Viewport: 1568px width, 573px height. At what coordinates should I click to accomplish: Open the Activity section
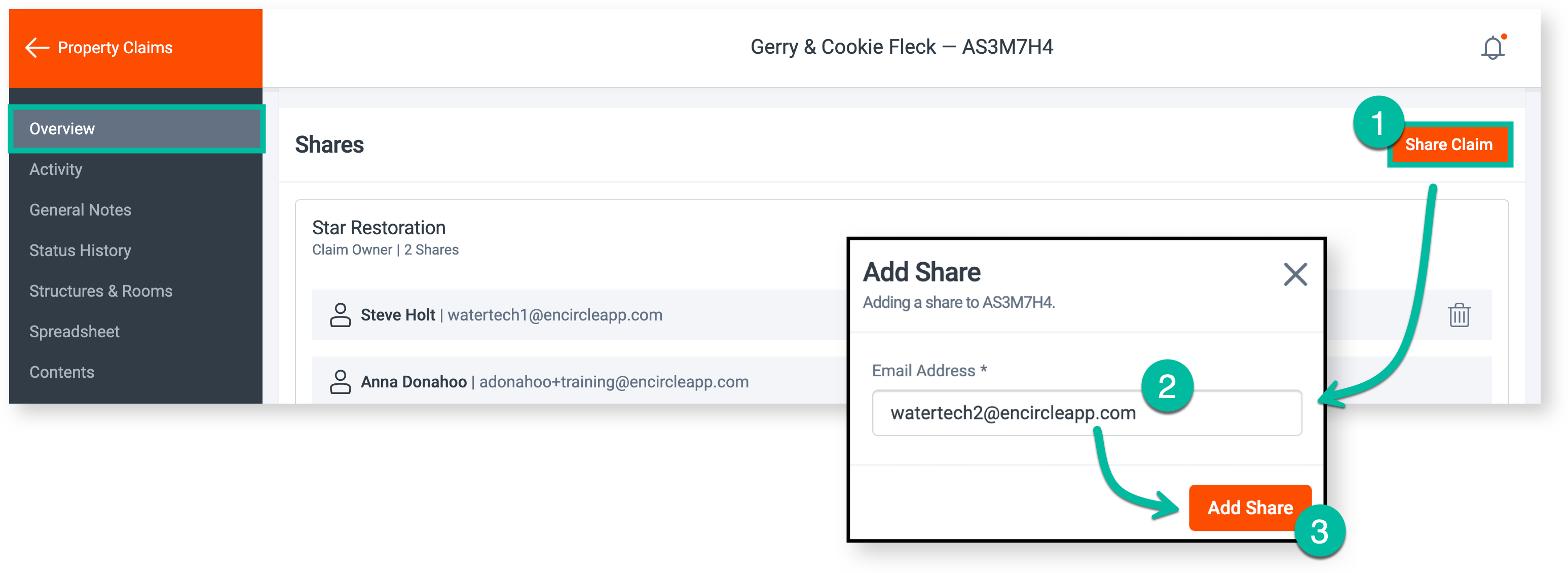coord(56,169)
